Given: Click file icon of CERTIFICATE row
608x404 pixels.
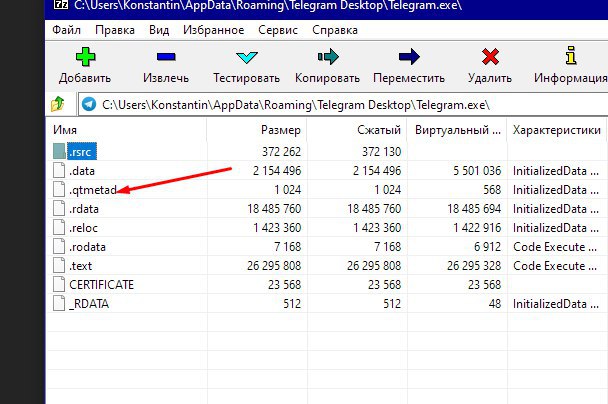Looking at the screenshot, I should point(59,284).
